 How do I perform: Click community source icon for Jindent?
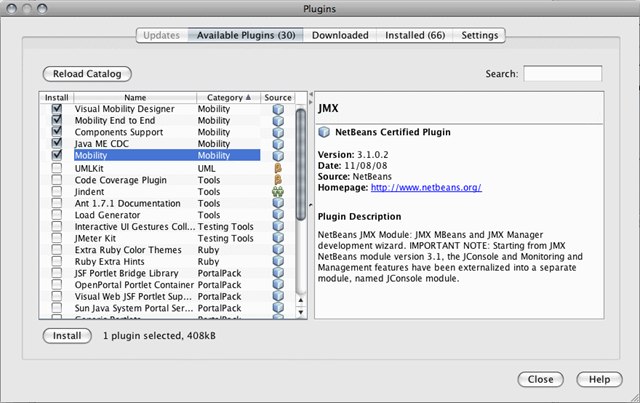pyautogui.click(x=278, y=191)
